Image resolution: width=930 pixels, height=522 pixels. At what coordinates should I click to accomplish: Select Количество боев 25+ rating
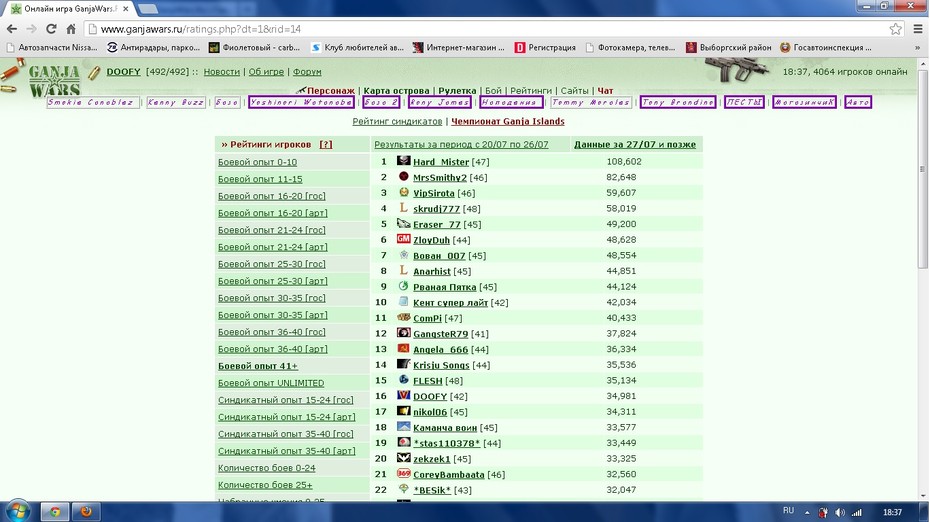265,485
